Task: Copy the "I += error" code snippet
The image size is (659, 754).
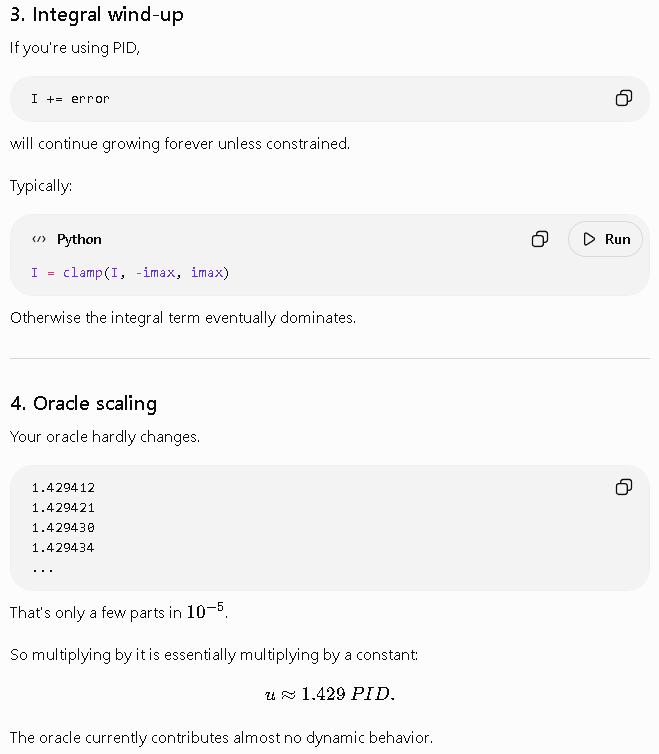Action: pyautogui.click(x=624, y=98)
